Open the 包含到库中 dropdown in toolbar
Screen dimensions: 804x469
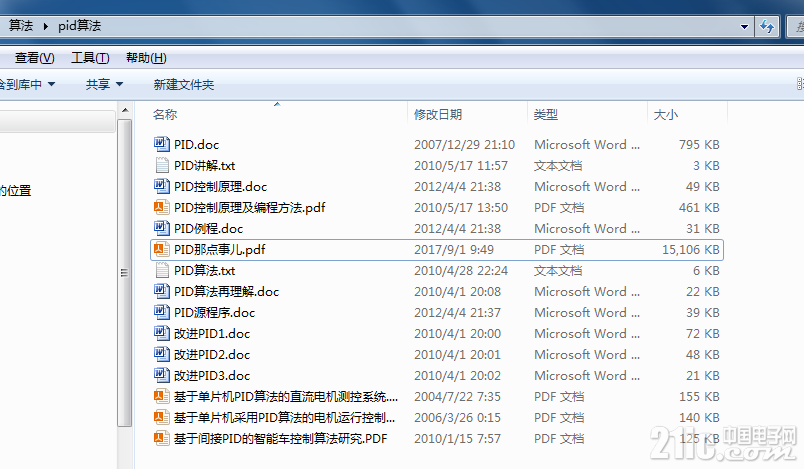pos(27,84)
